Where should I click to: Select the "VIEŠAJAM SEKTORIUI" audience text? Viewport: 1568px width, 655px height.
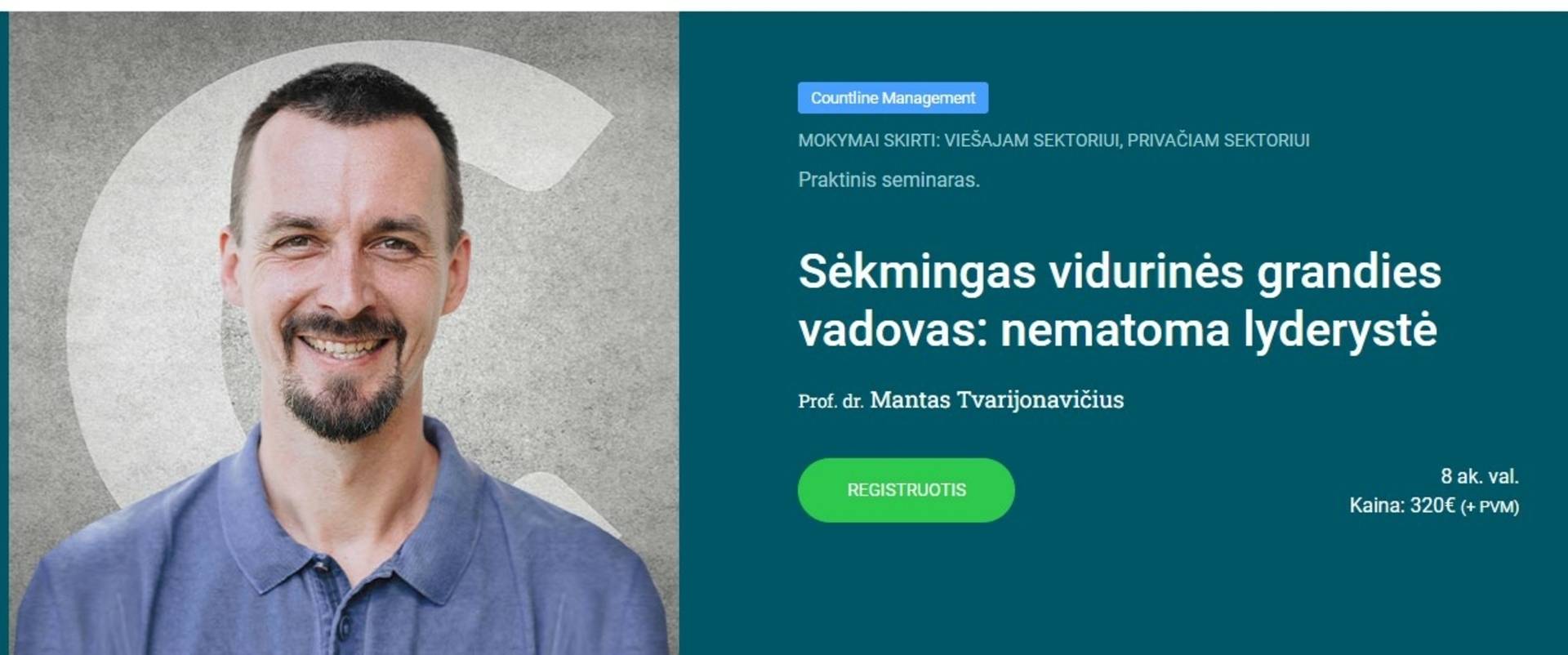pos(1032,140)
